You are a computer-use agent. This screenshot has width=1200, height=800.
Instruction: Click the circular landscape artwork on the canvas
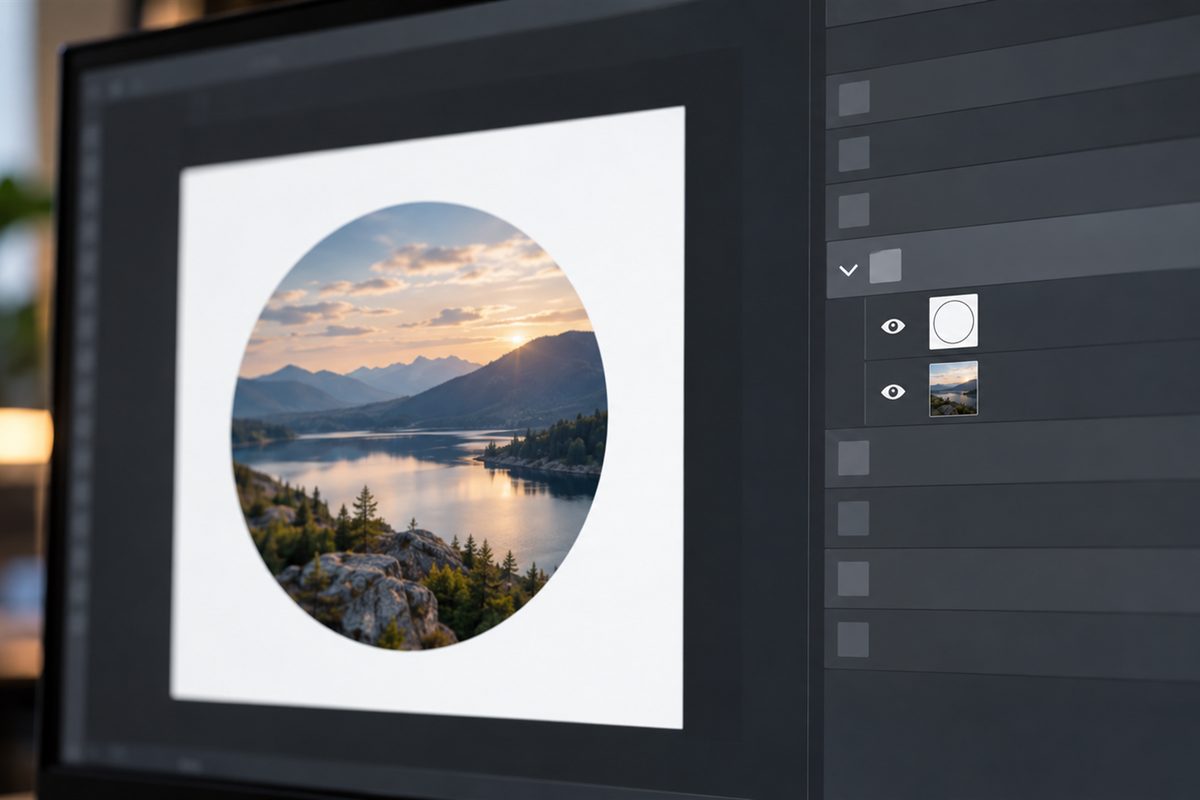(x=420, y=426)
